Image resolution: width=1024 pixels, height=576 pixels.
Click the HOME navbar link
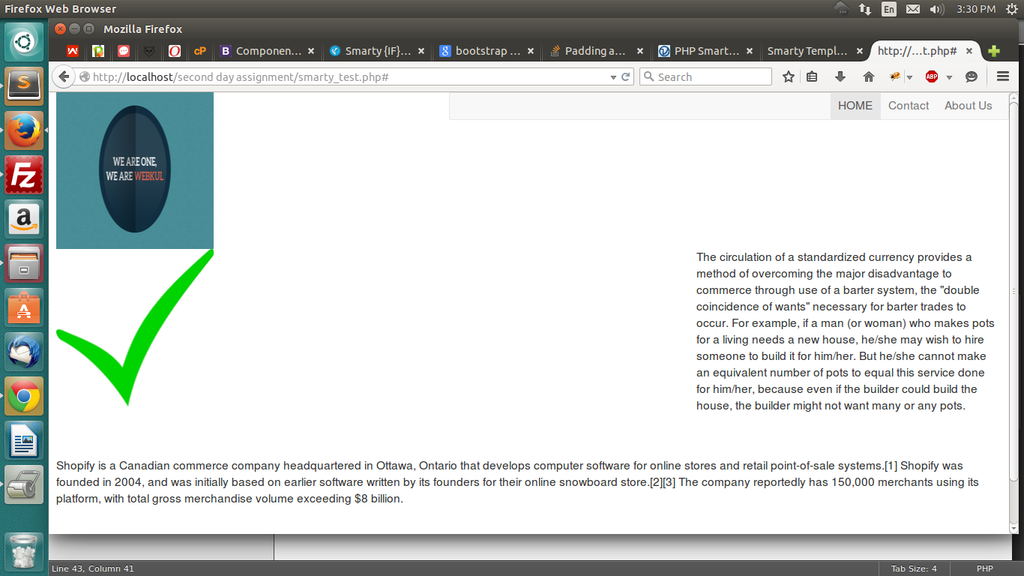(855, 106)
